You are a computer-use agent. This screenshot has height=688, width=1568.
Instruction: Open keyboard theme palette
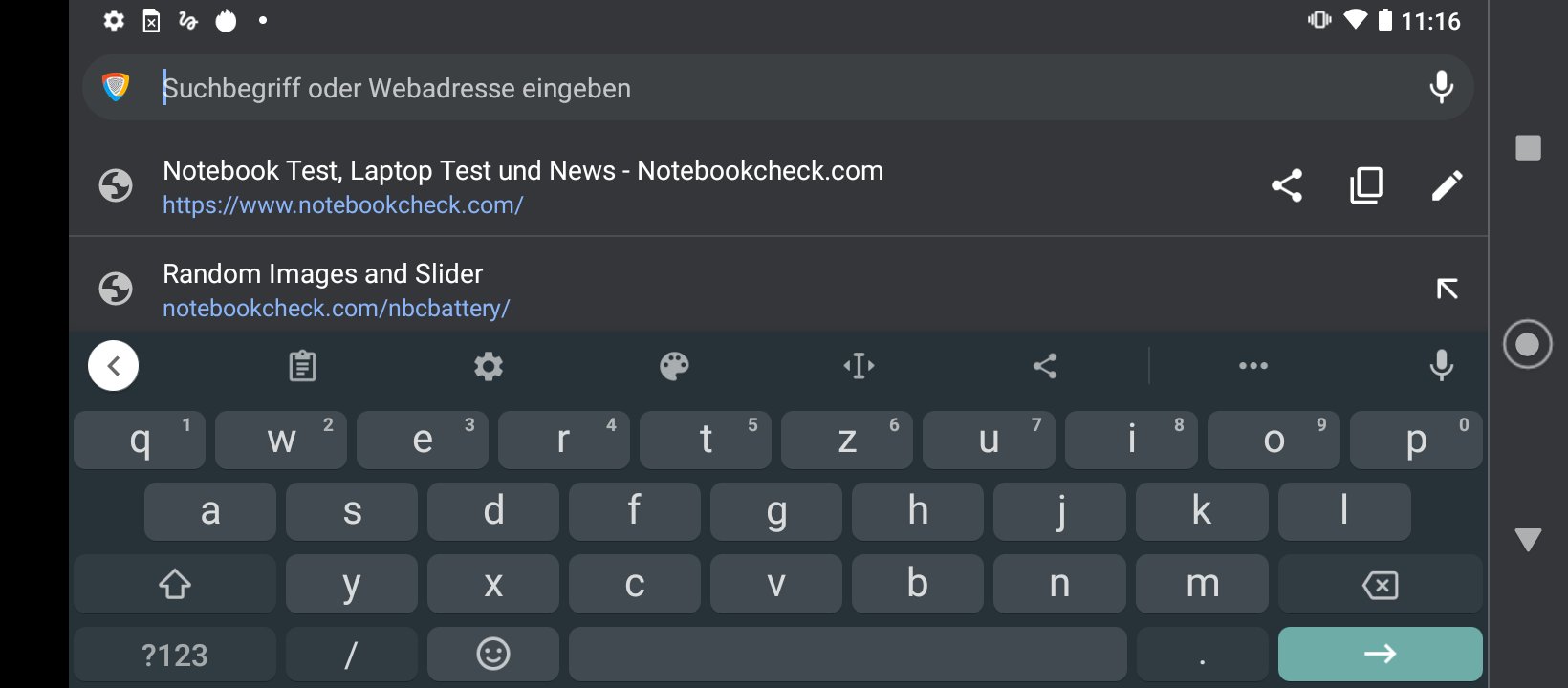674,366
